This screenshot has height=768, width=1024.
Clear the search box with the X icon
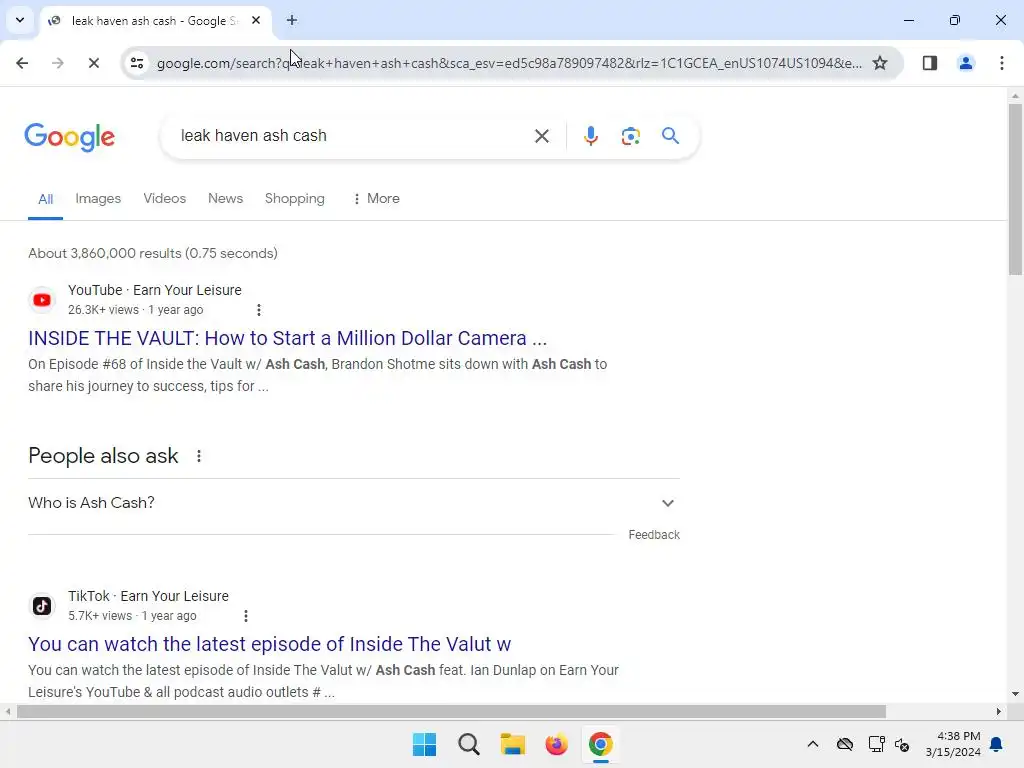coord(541,136)
